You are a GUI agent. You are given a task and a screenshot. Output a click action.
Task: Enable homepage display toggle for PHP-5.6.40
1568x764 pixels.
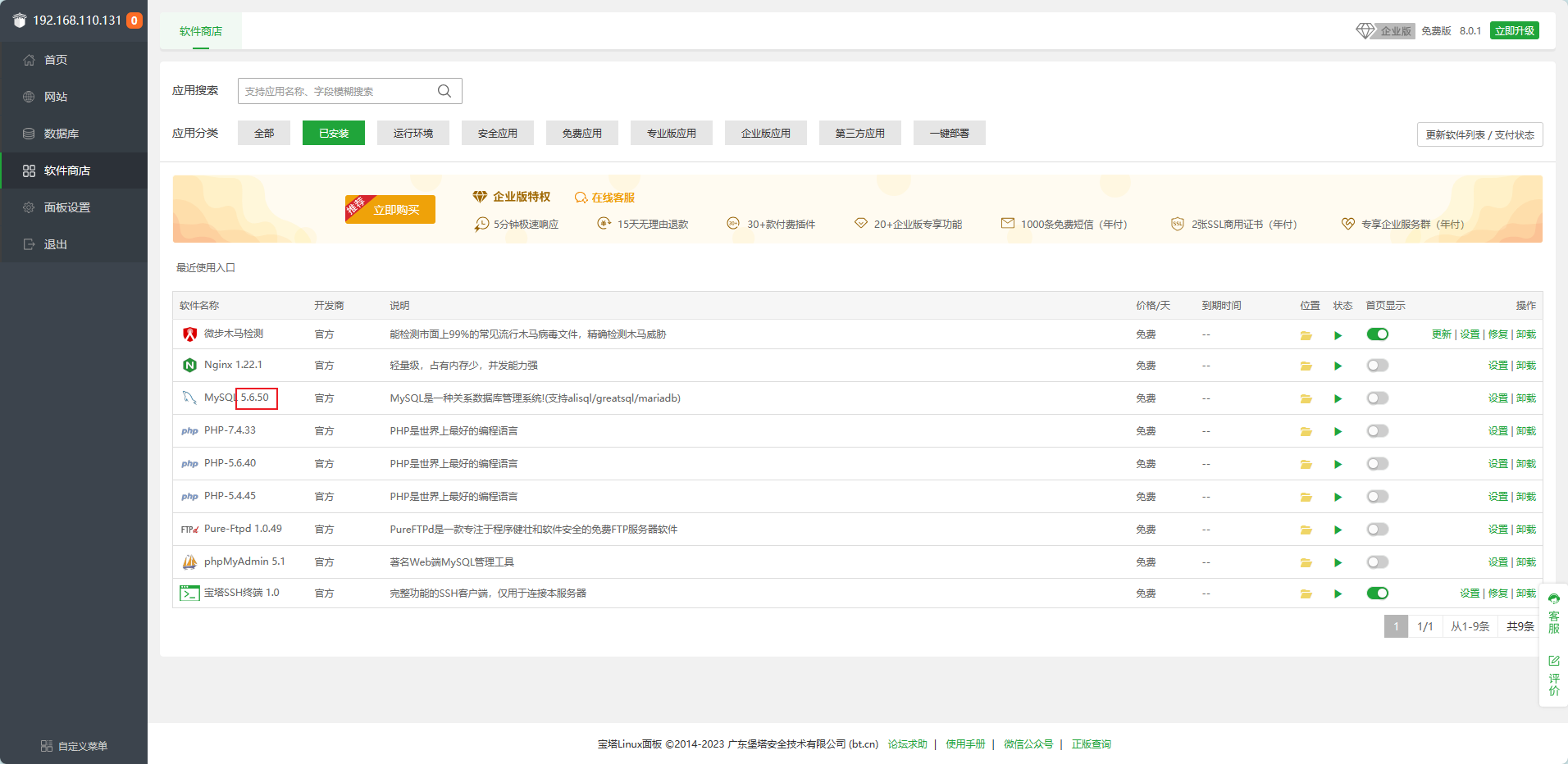click(1377, 464)
